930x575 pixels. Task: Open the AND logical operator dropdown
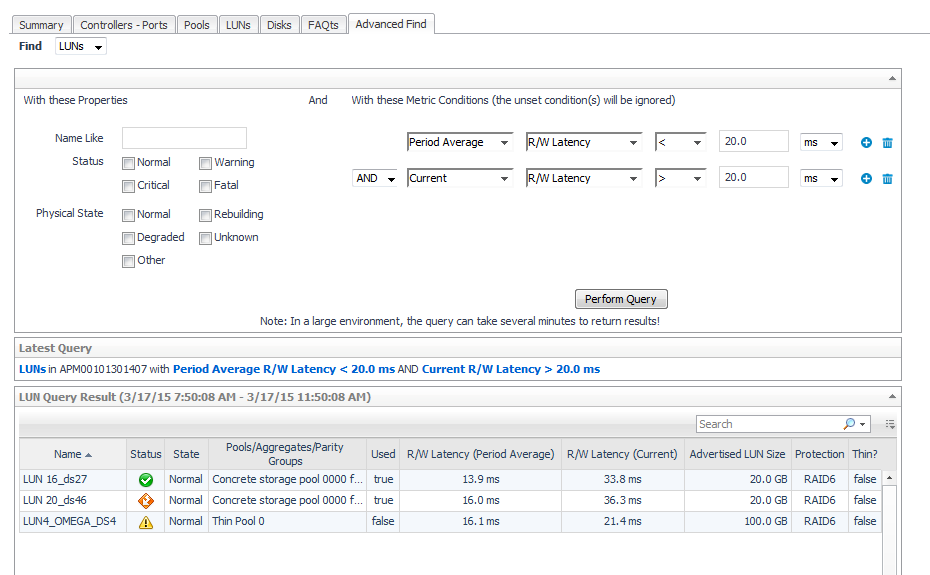[x=375, y=178]
